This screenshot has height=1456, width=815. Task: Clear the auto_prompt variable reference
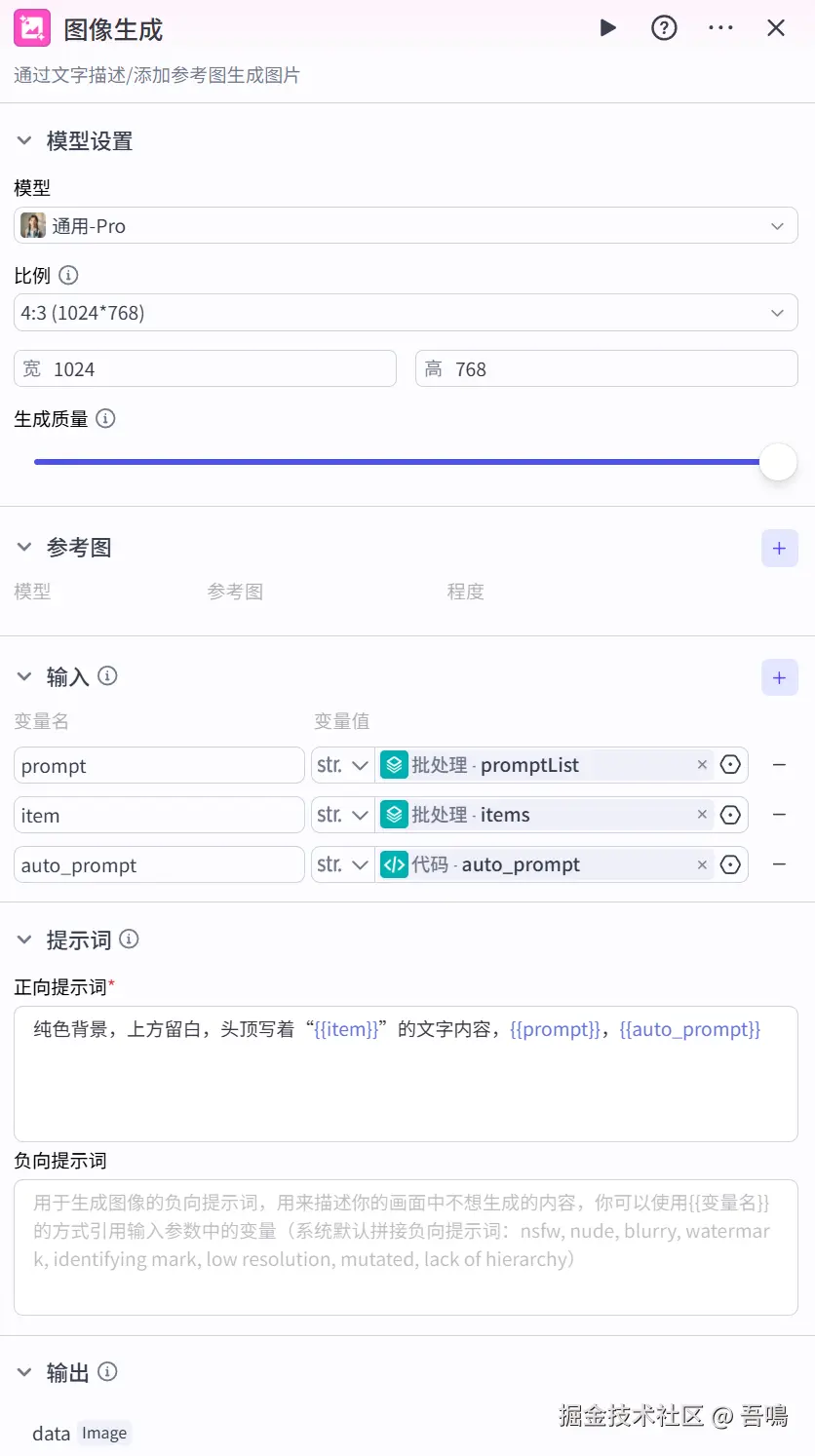click(x=702, y=865)
